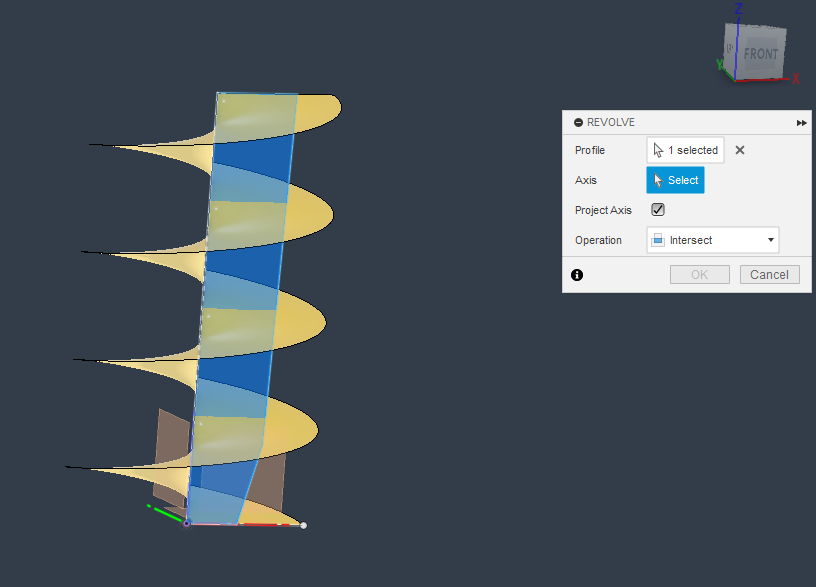Click the FRONT face of the ViewCube
The width and height of the screenshot is (816, 587).
pyautogui.click(x=761, y=54)
